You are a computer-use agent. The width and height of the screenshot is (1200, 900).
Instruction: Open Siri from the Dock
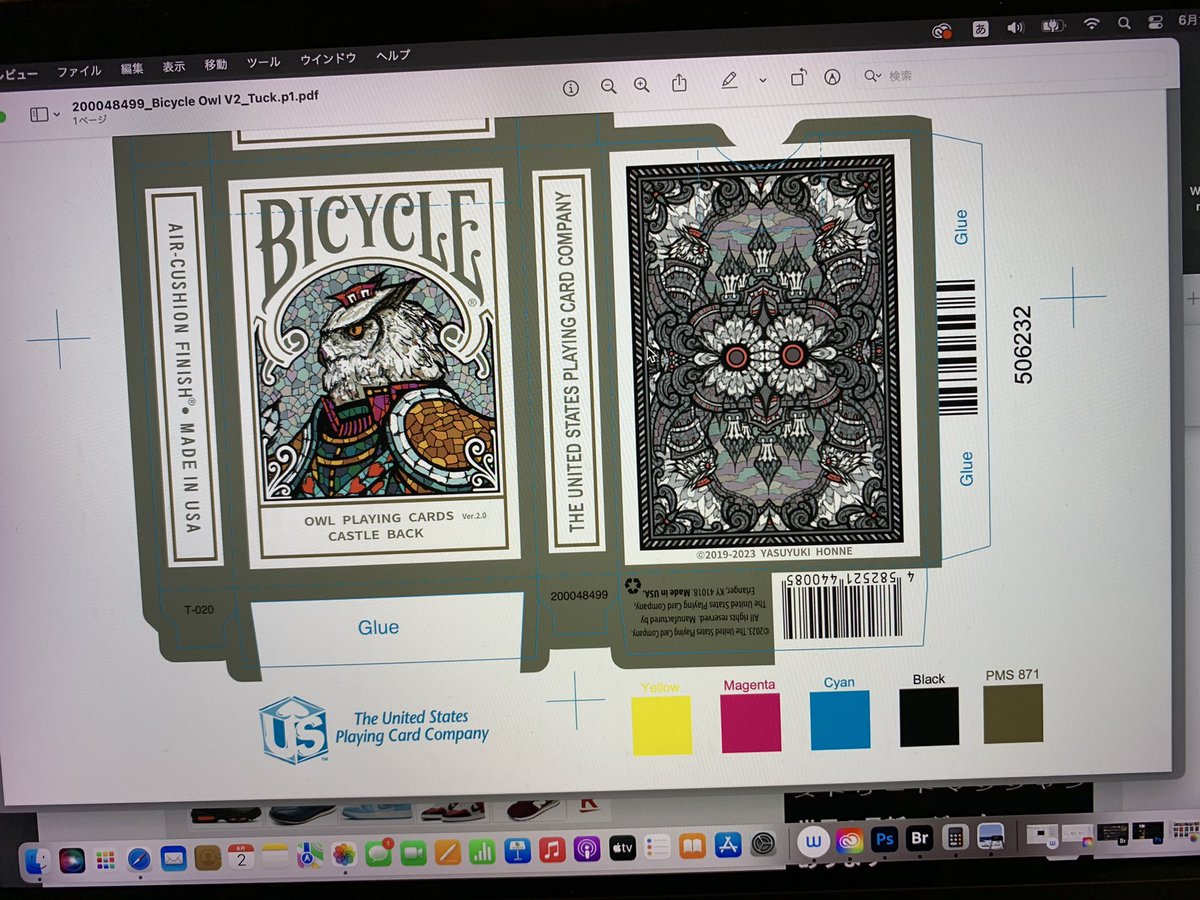(72, 860)
